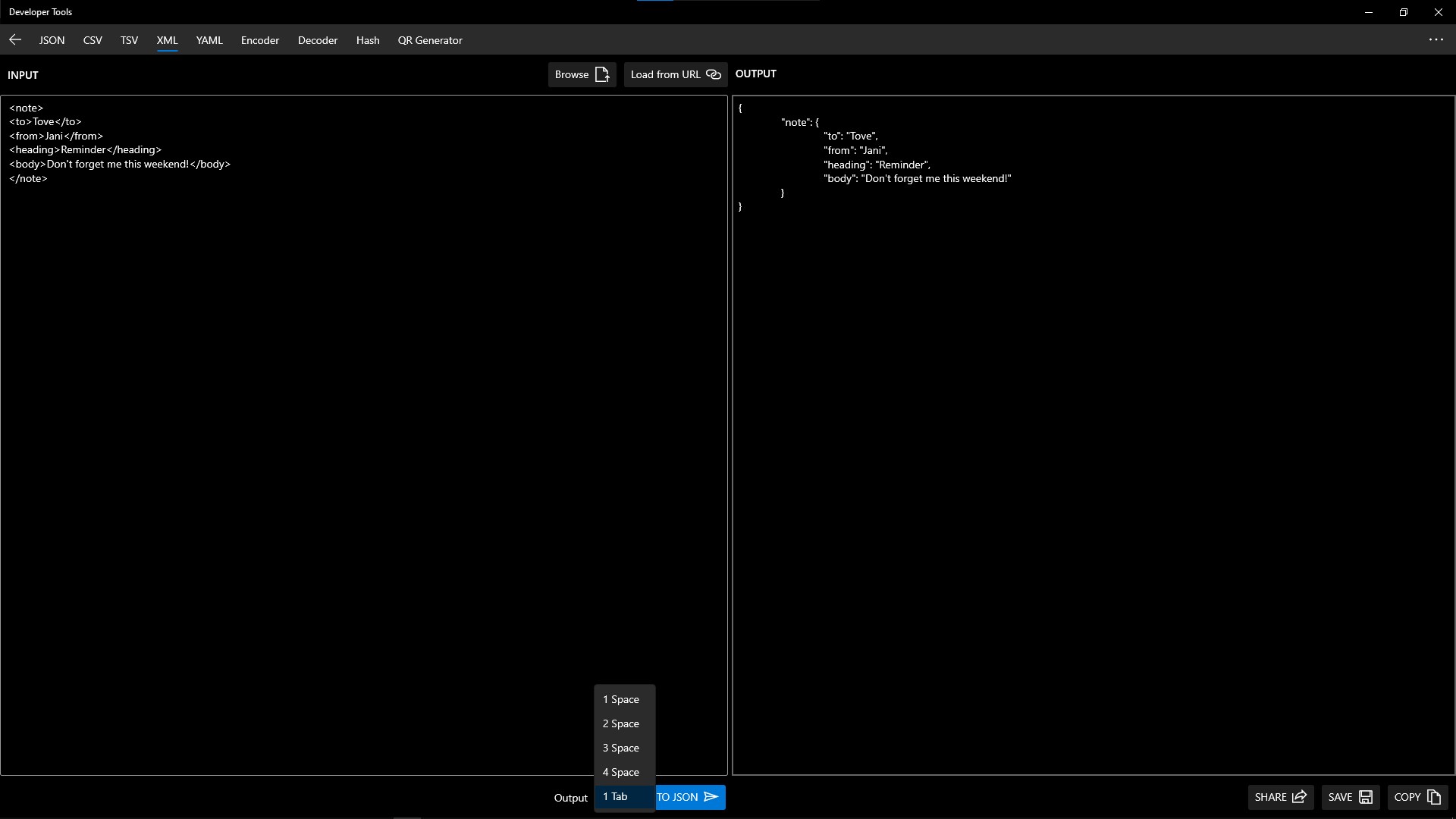Switch to the Encoder tab
Viewport: 1456px width, 819px height.
tap(260, 40)
